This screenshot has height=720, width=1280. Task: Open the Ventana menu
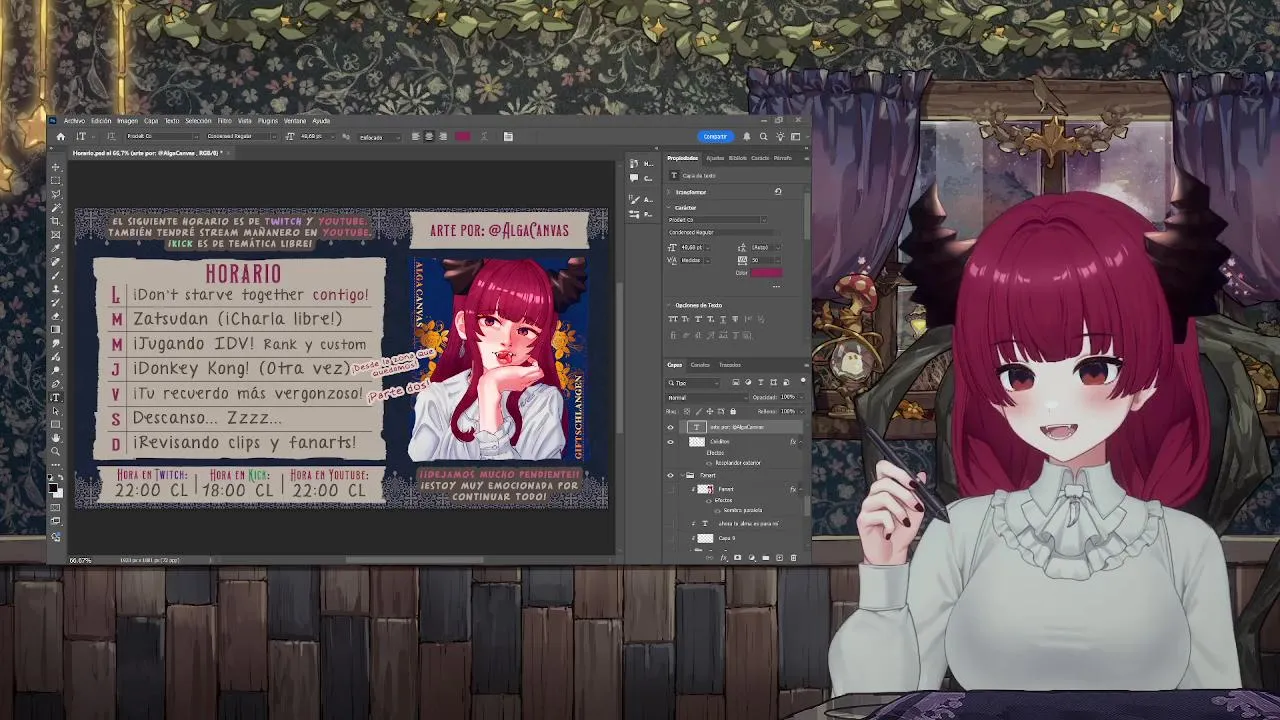pyautogui.click(x=295, y=121)
